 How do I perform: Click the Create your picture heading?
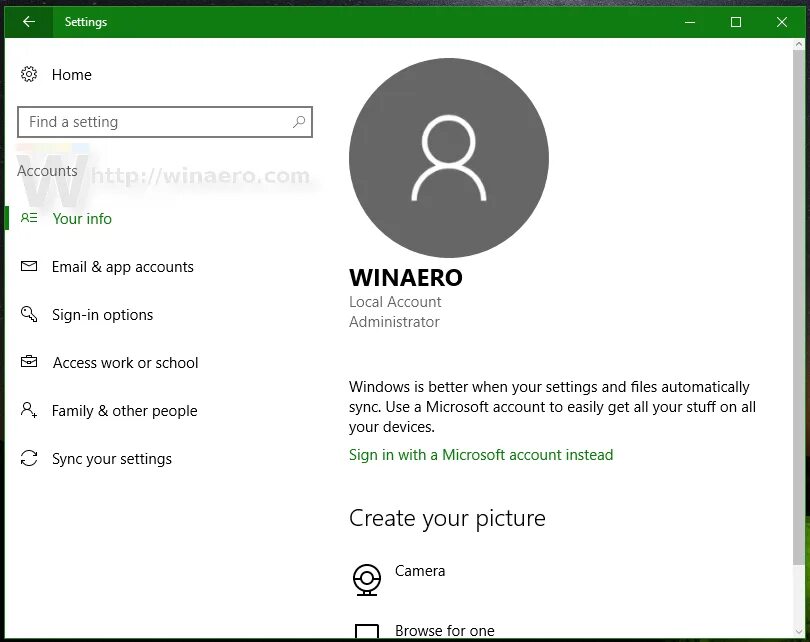coord(447,519)
